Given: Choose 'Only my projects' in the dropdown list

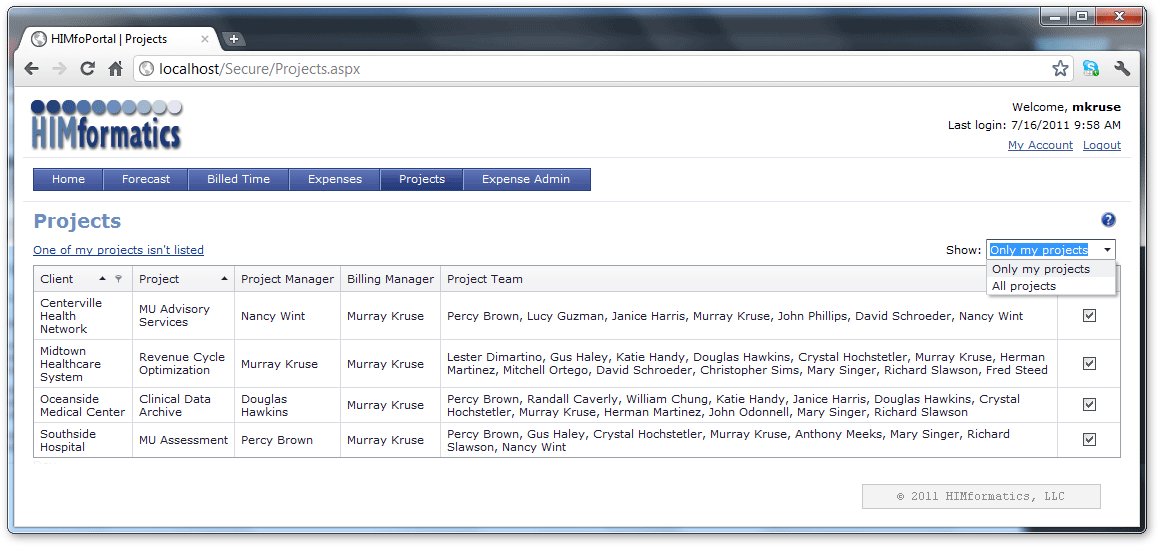Looking at the screenshot, I should (1041, 269).
